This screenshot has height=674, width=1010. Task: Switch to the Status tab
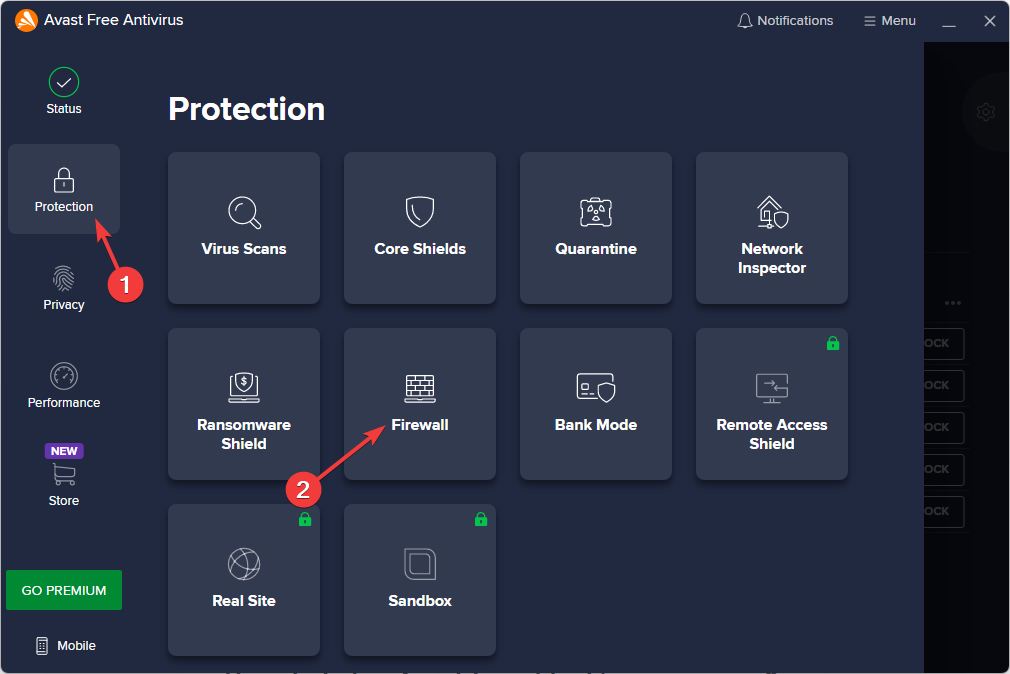(x=64, y=91)
